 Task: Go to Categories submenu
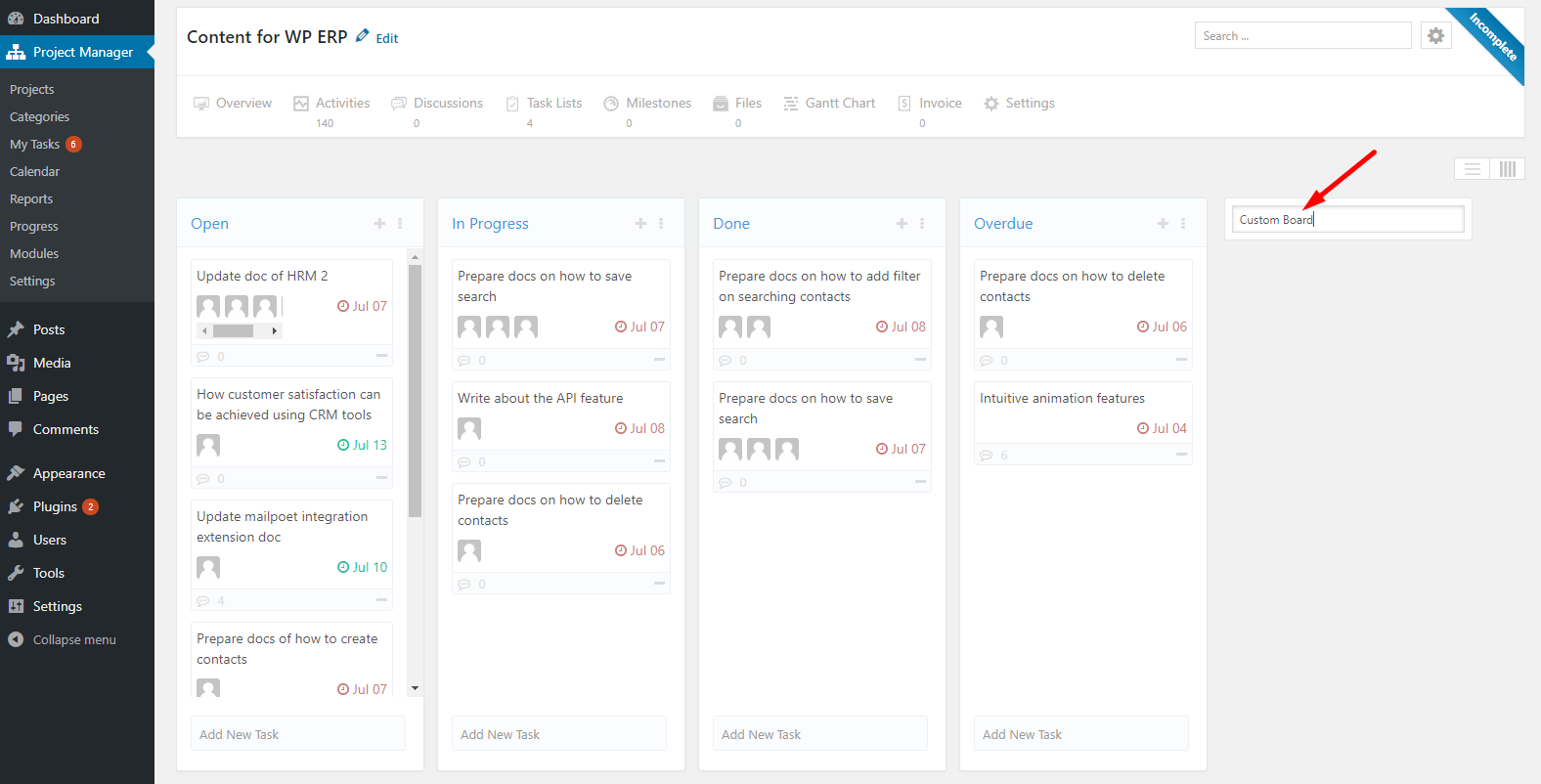point(39,116)
